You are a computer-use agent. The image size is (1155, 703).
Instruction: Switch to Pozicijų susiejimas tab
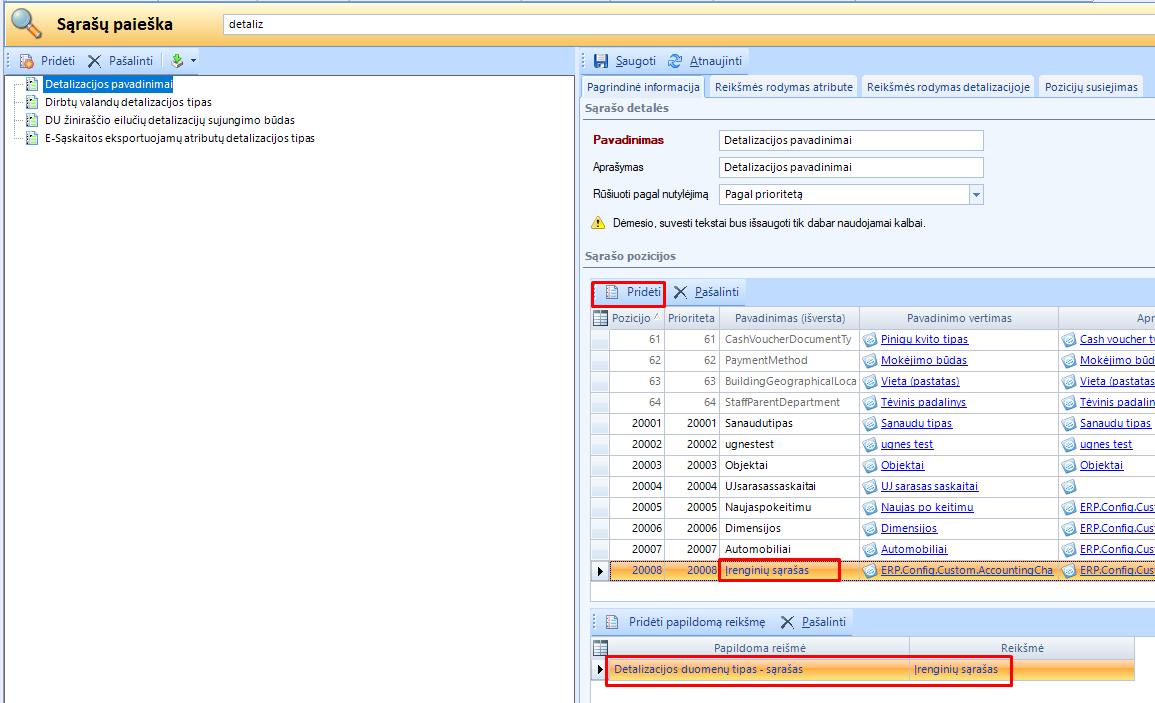coord(1091,87)
